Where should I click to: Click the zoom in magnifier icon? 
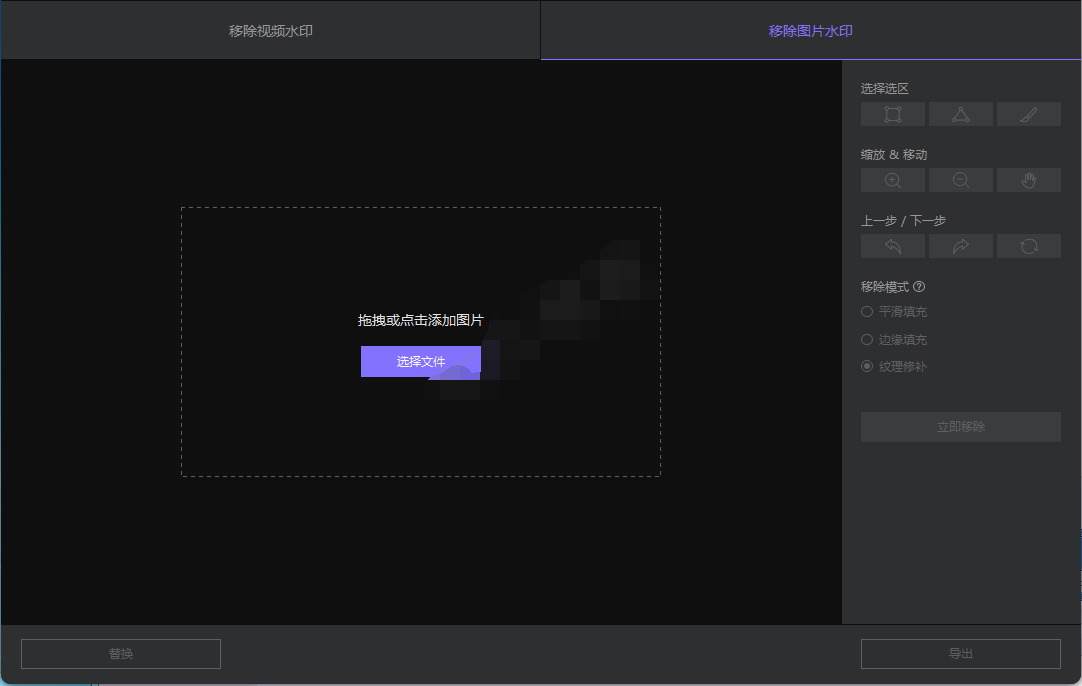(x=892, y=181)
